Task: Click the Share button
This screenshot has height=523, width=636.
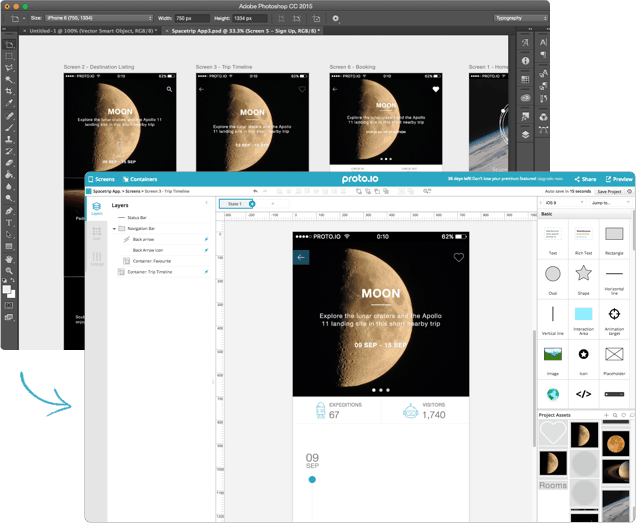Action: (585, 179)
